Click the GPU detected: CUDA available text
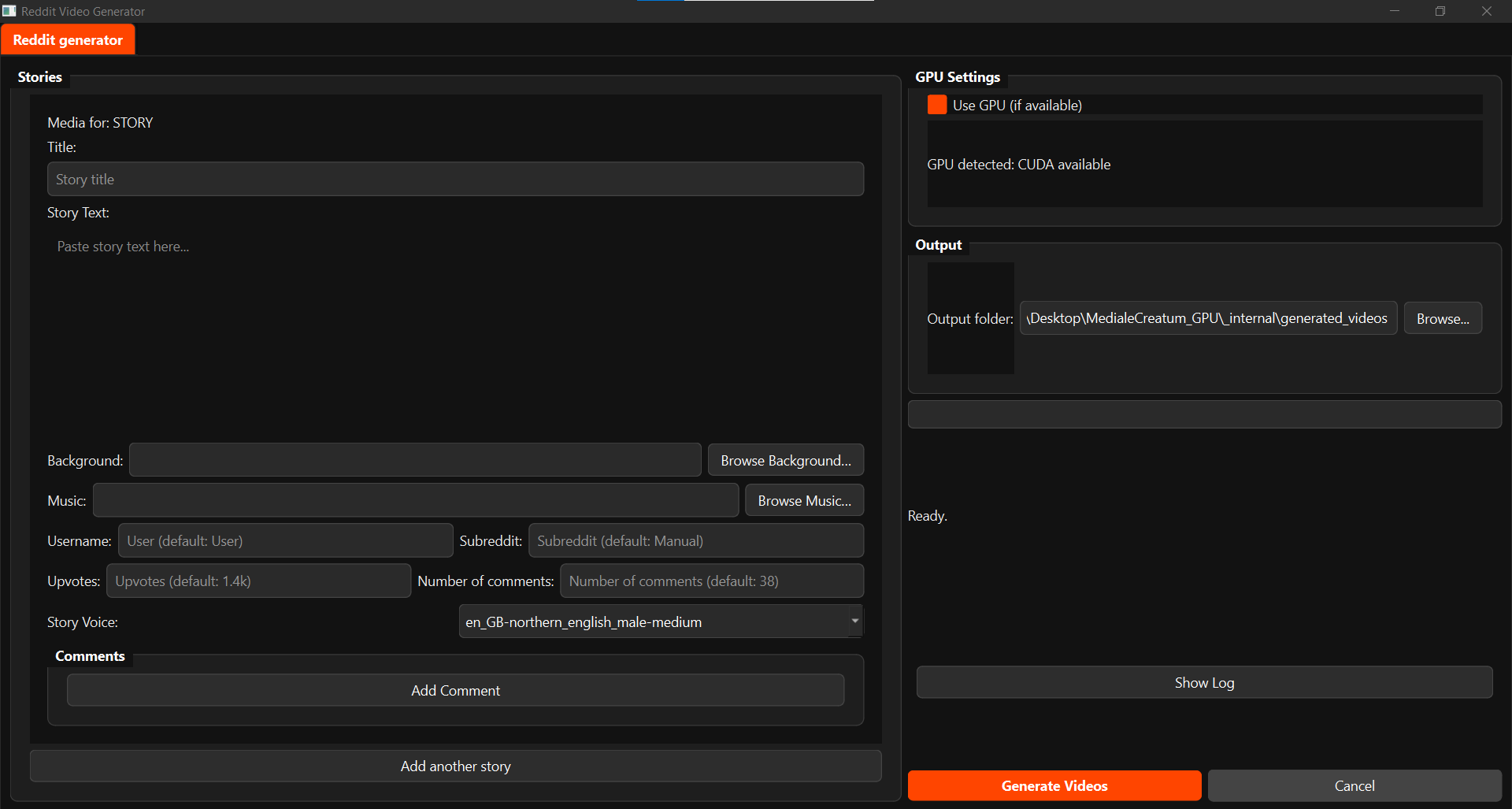This screenshot has width=1512, height=809. [x=1018, y=164]
